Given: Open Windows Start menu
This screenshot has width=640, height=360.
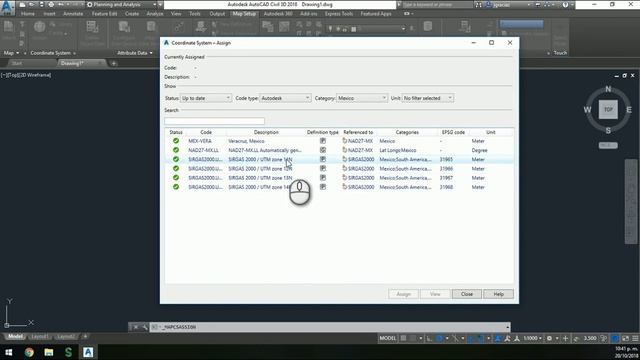Looking at the screenshot, I should (9, 352).
